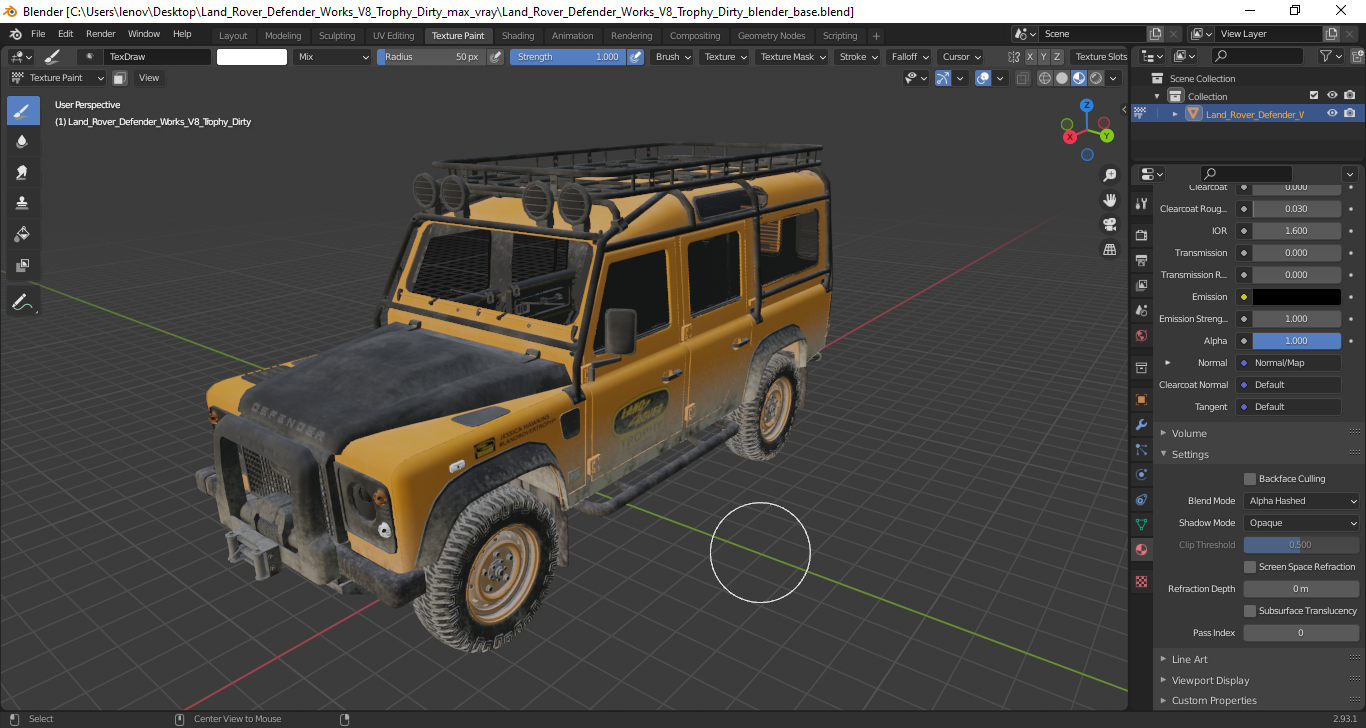The image size is (1366, 728).
Task: Select Wireframe viewport shading
Action: pos(1045,78)
